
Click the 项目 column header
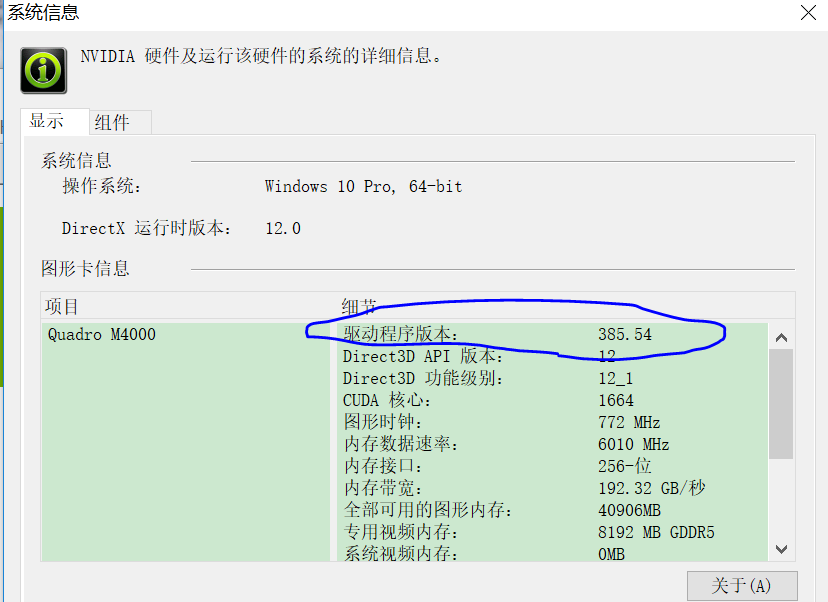62,306
